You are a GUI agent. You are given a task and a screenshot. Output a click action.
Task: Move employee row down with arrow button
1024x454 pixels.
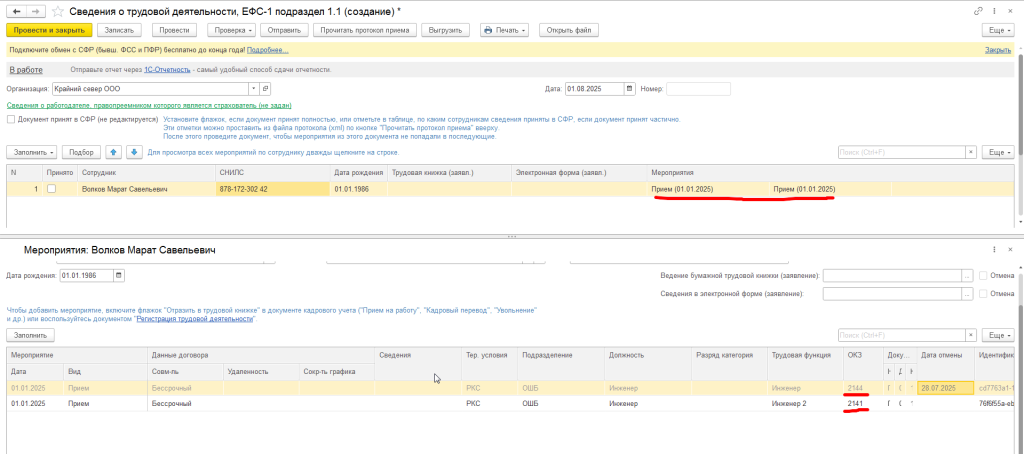[x=133, y=152]
